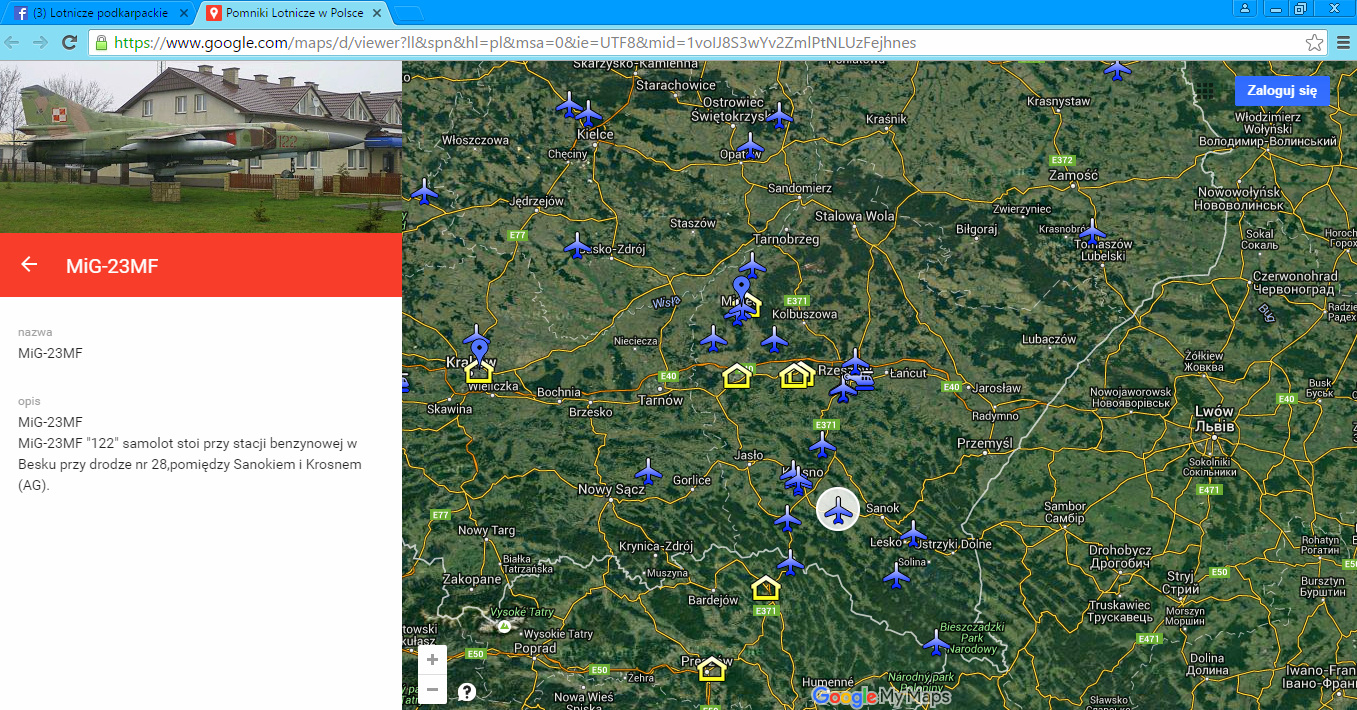
Task: Click the airplane marker near Bieszczadzki Park
Action: pyautogui.click(x=937, y=641)
